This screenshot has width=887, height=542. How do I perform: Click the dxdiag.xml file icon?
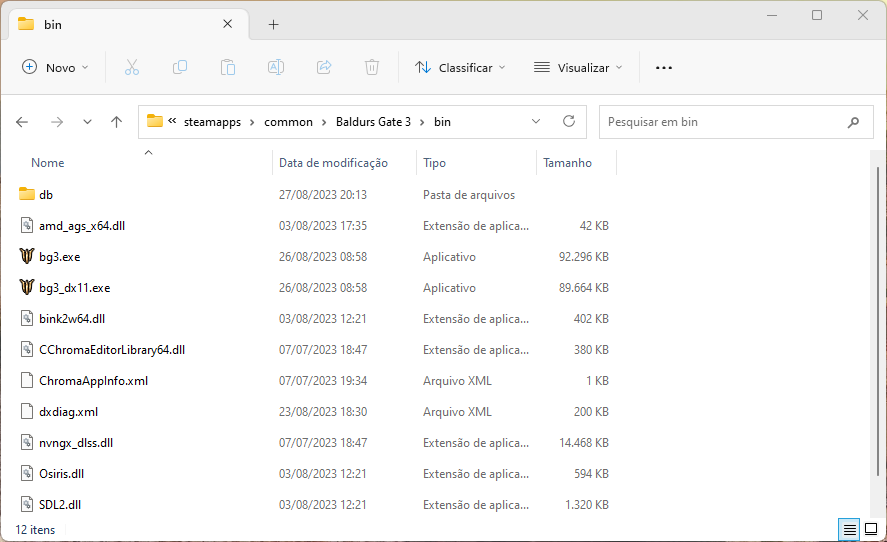(x=27, y=411)
